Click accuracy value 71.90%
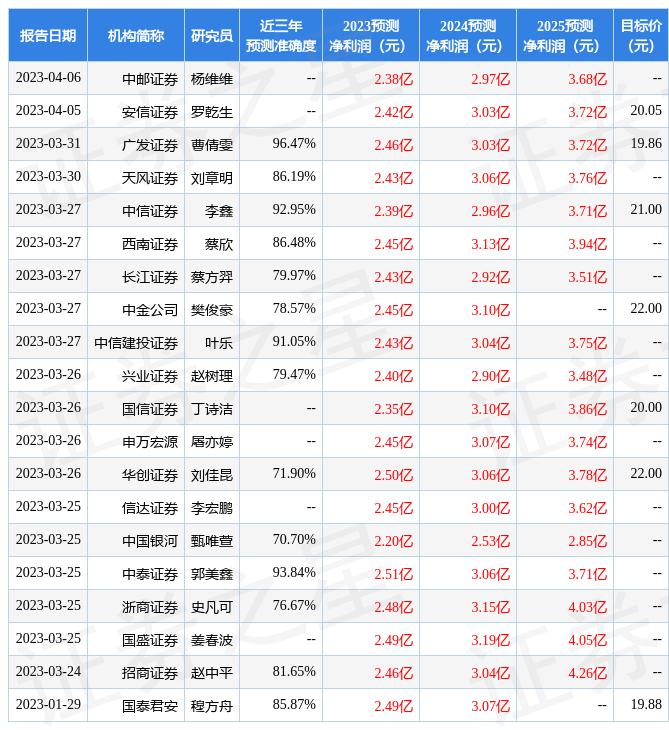669x730 pixels. tap(294, 473)
